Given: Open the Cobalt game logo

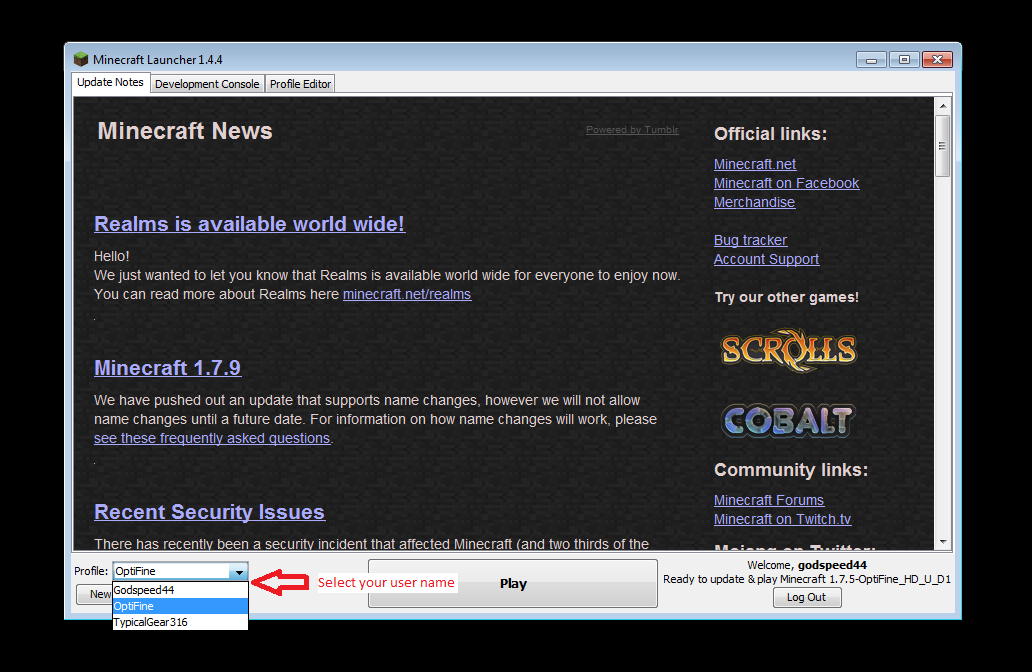Looking at the screenshot, I should coord(788,421).
